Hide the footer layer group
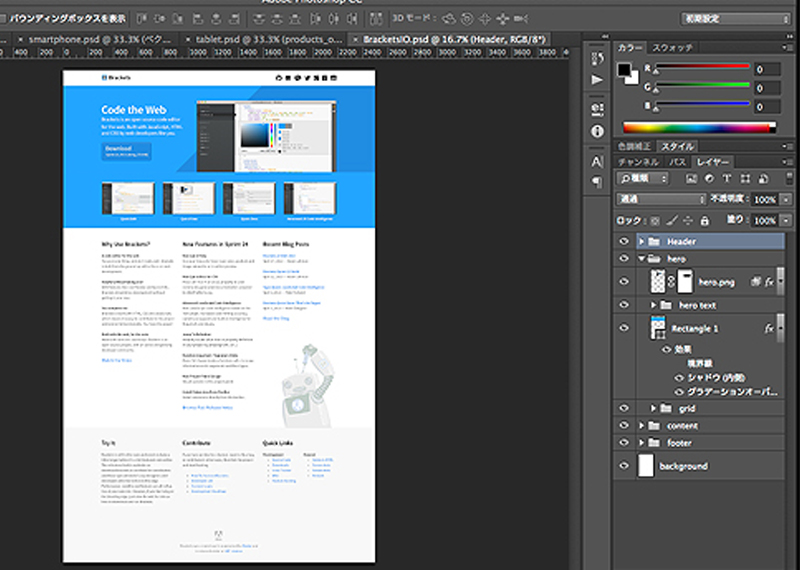The image size is (800, 570). pyautogui.click(x=624, y=443)
